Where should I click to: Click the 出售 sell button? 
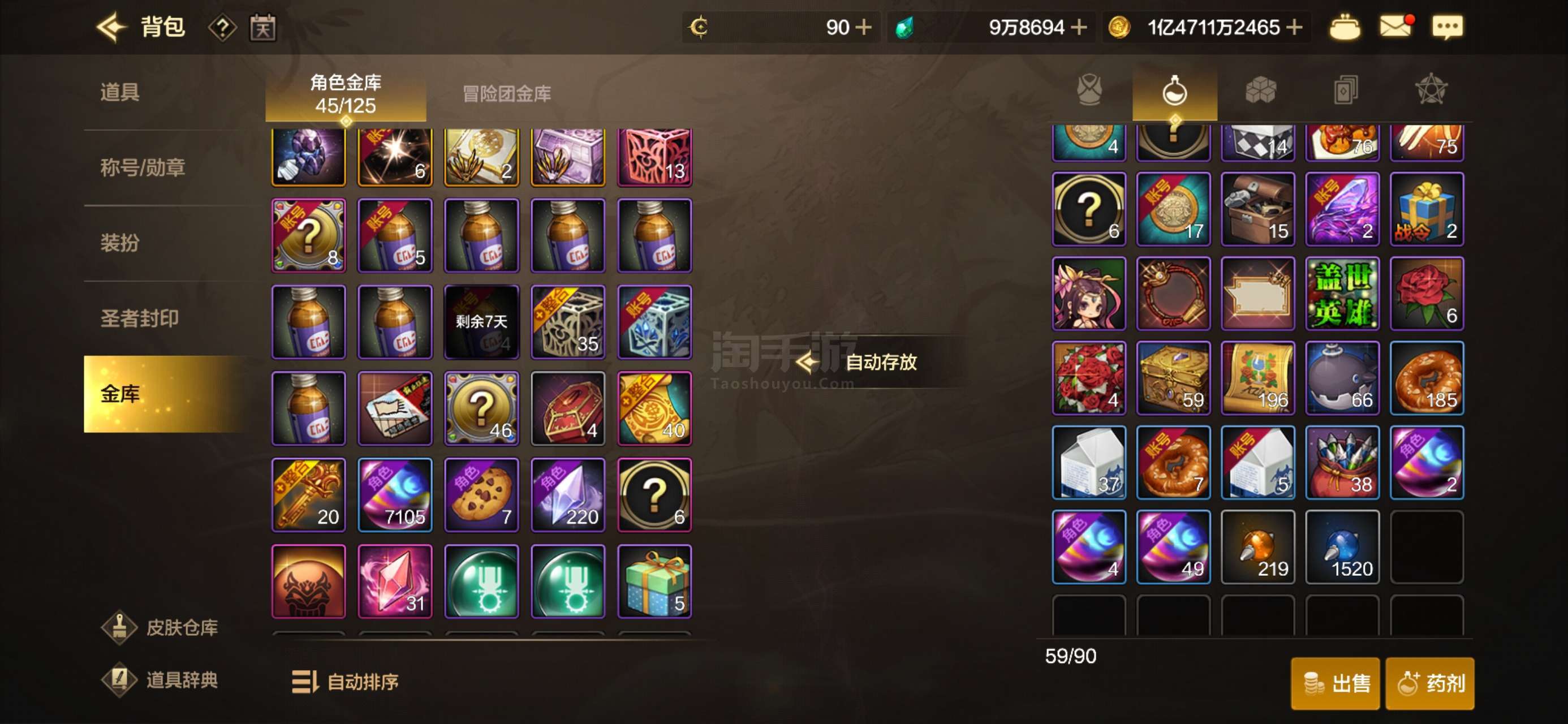(1335, 683)
